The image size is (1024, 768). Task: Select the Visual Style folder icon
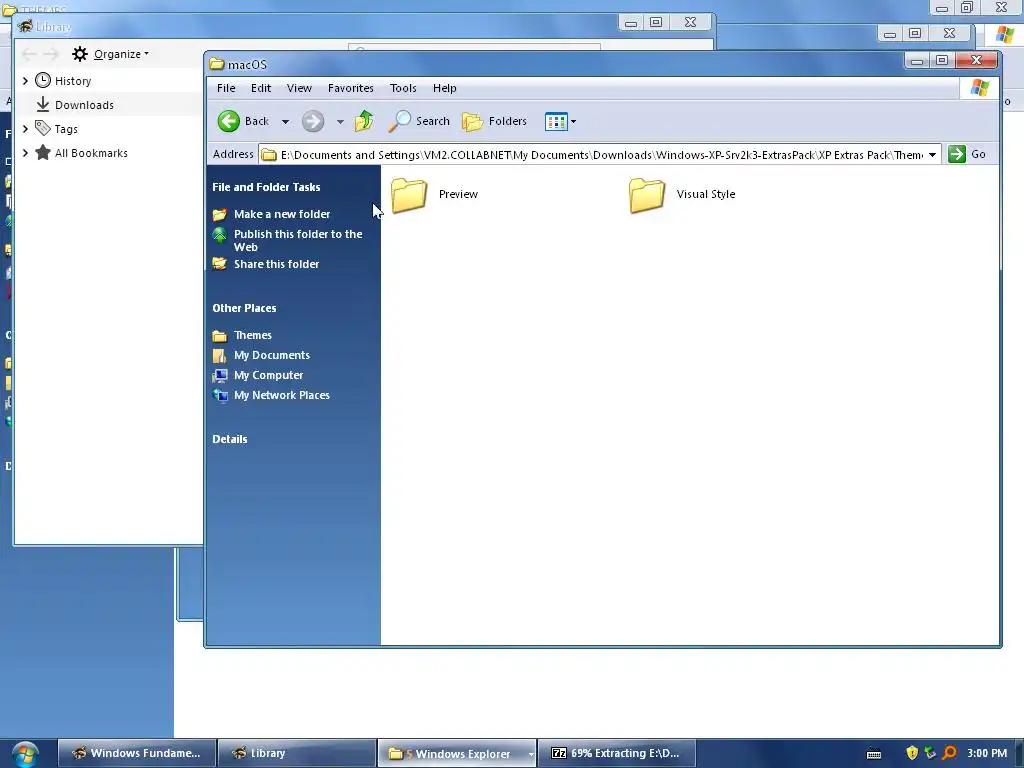(647, 195)
